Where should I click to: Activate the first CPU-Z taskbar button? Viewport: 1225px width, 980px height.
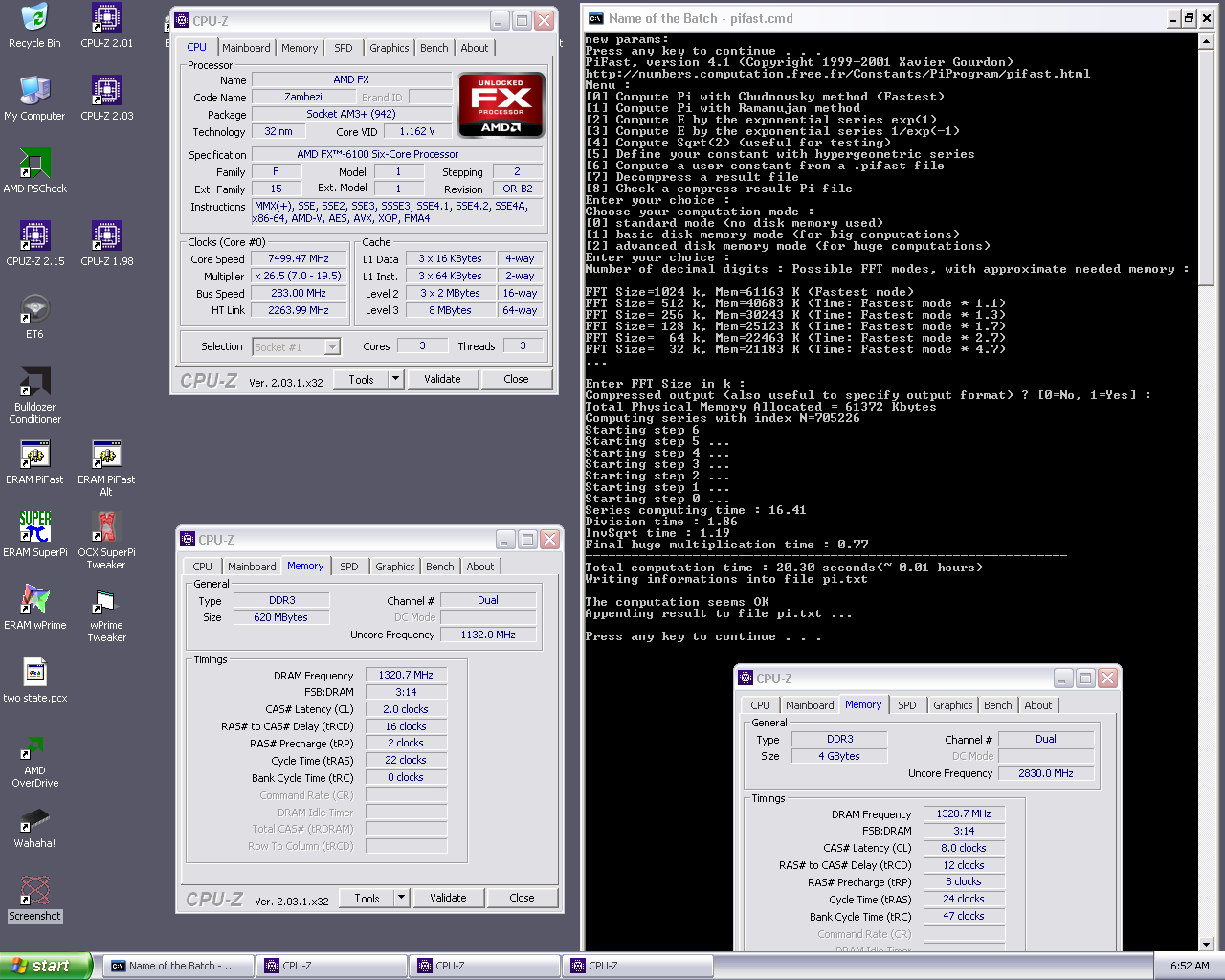(x=330, y=966)
